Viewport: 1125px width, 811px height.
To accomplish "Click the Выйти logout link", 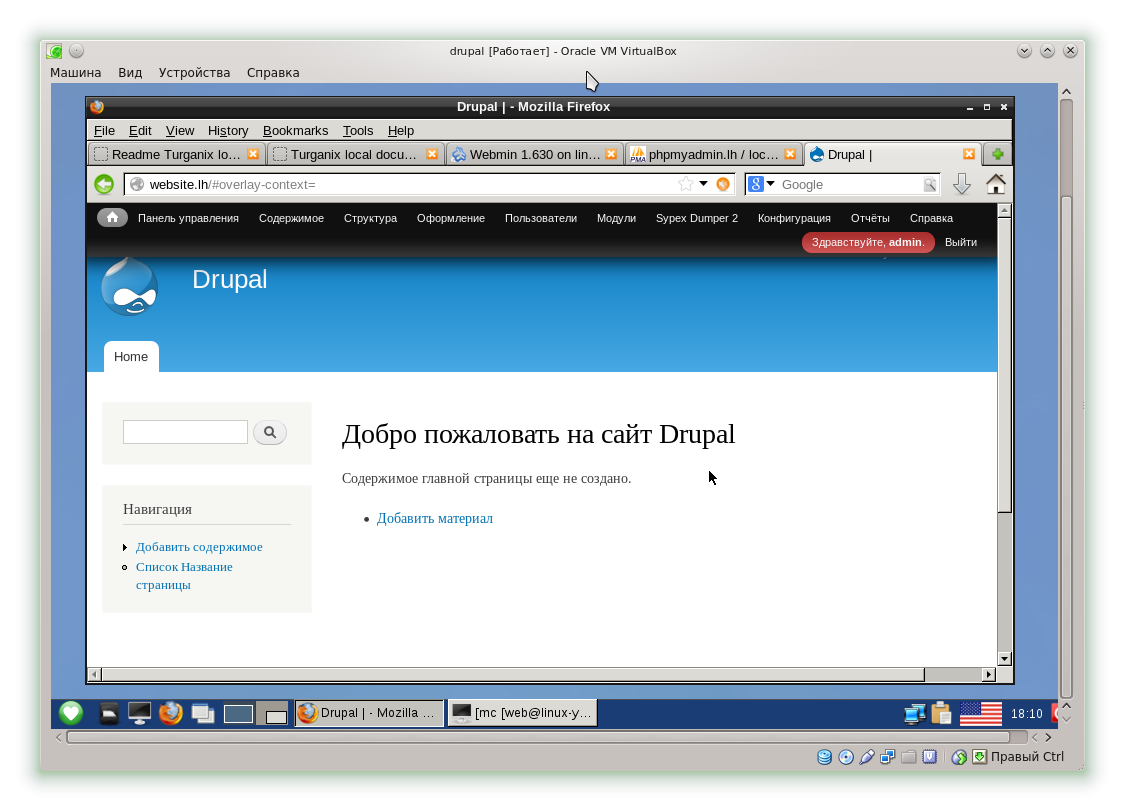I will point(961,243).
